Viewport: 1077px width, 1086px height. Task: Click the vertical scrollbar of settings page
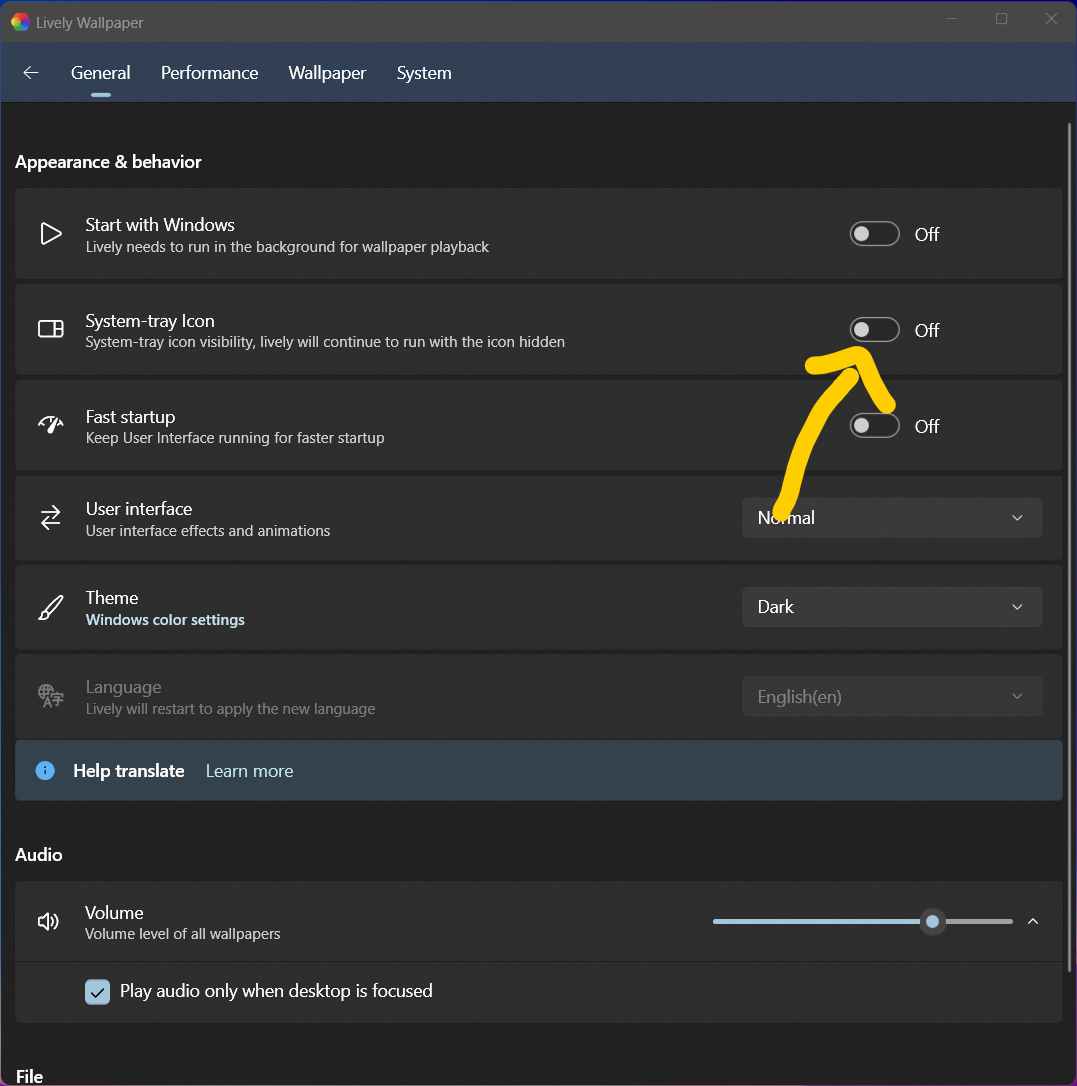coord(1069,547)
